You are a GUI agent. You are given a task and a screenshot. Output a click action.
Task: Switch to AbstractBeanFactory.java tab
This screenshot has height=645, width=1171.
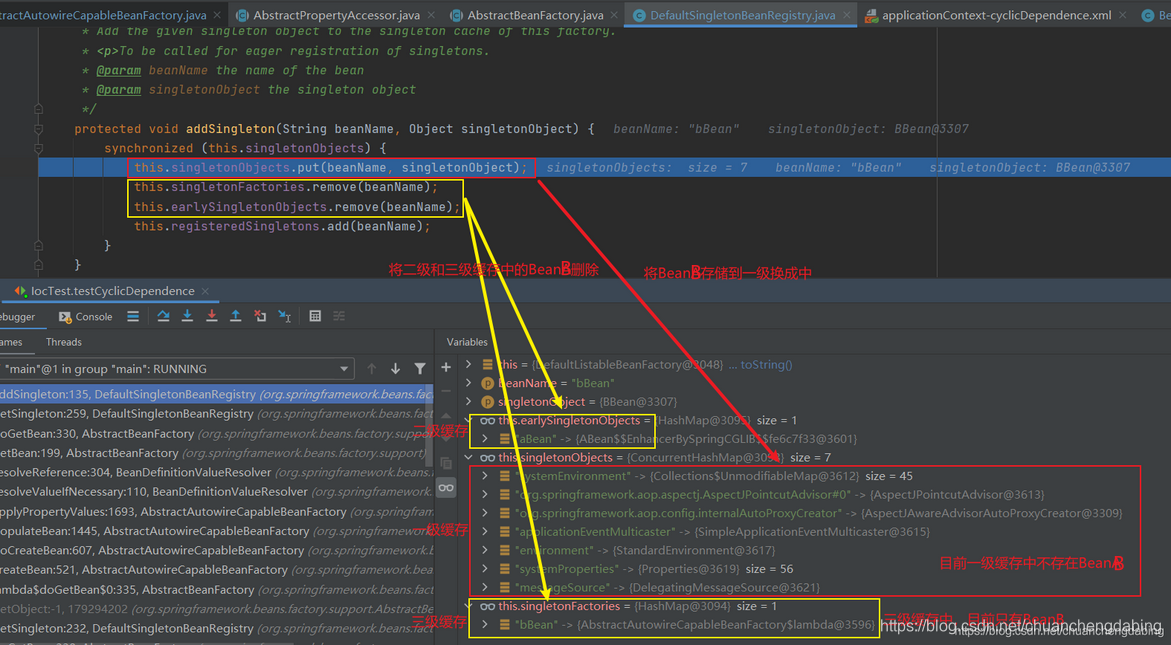click(535, 15)
